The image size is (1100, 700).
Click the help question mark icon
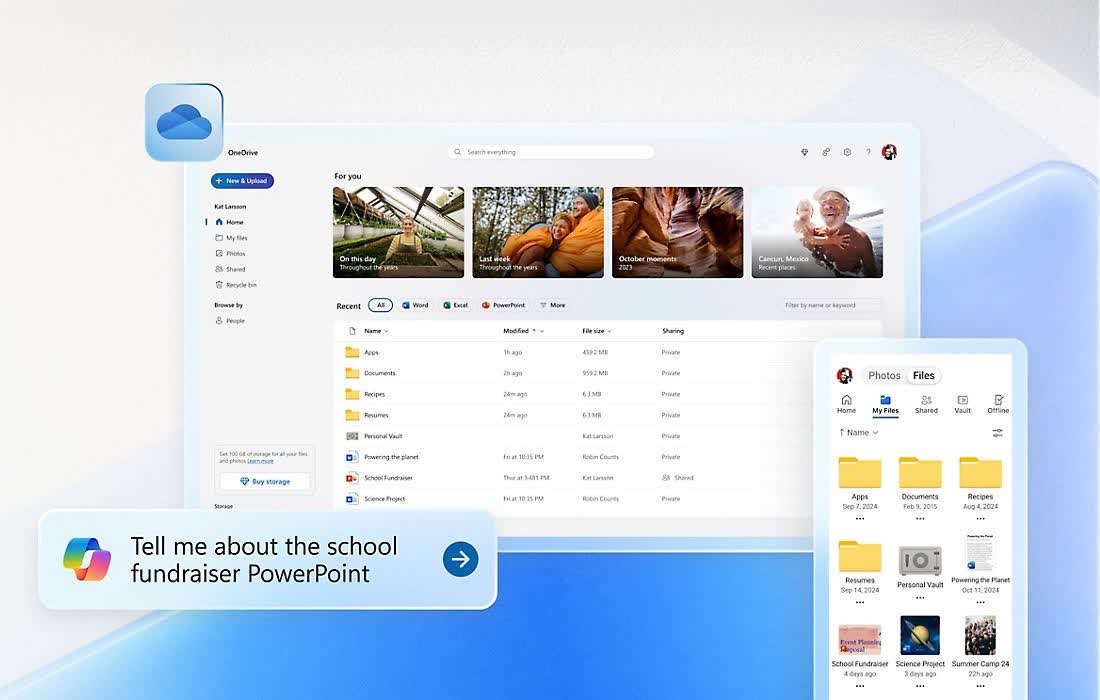coord(868,152)
